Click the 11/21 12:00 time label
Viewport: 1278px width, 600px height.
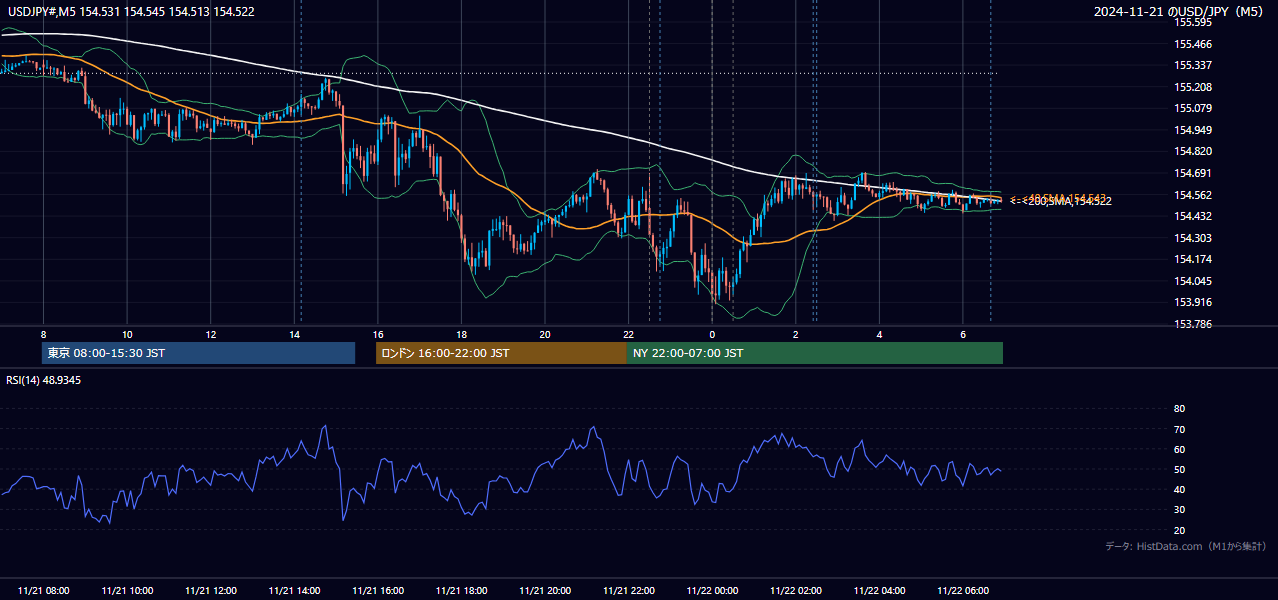pos(211,591)
